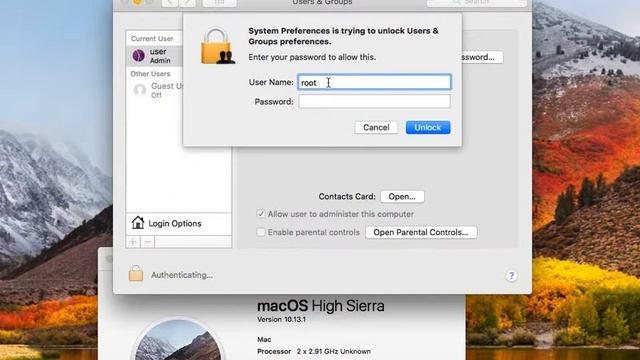This screenshot has width=640, height=360.
Task: Click the 'Current User' header text
Action: pos(152,38)
